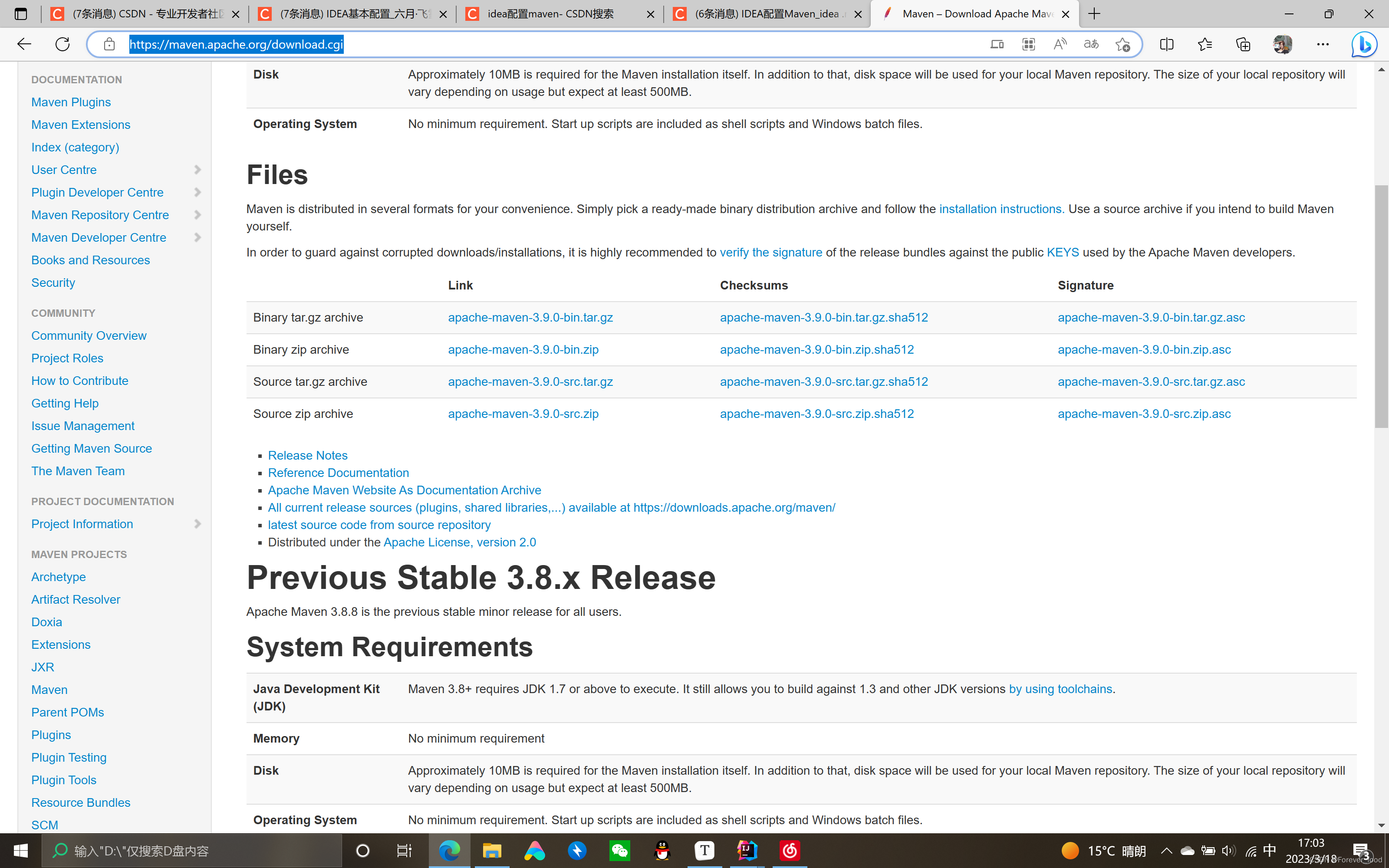Open a new browser tab
1389x868 pixels.
tap(1095, 14)
